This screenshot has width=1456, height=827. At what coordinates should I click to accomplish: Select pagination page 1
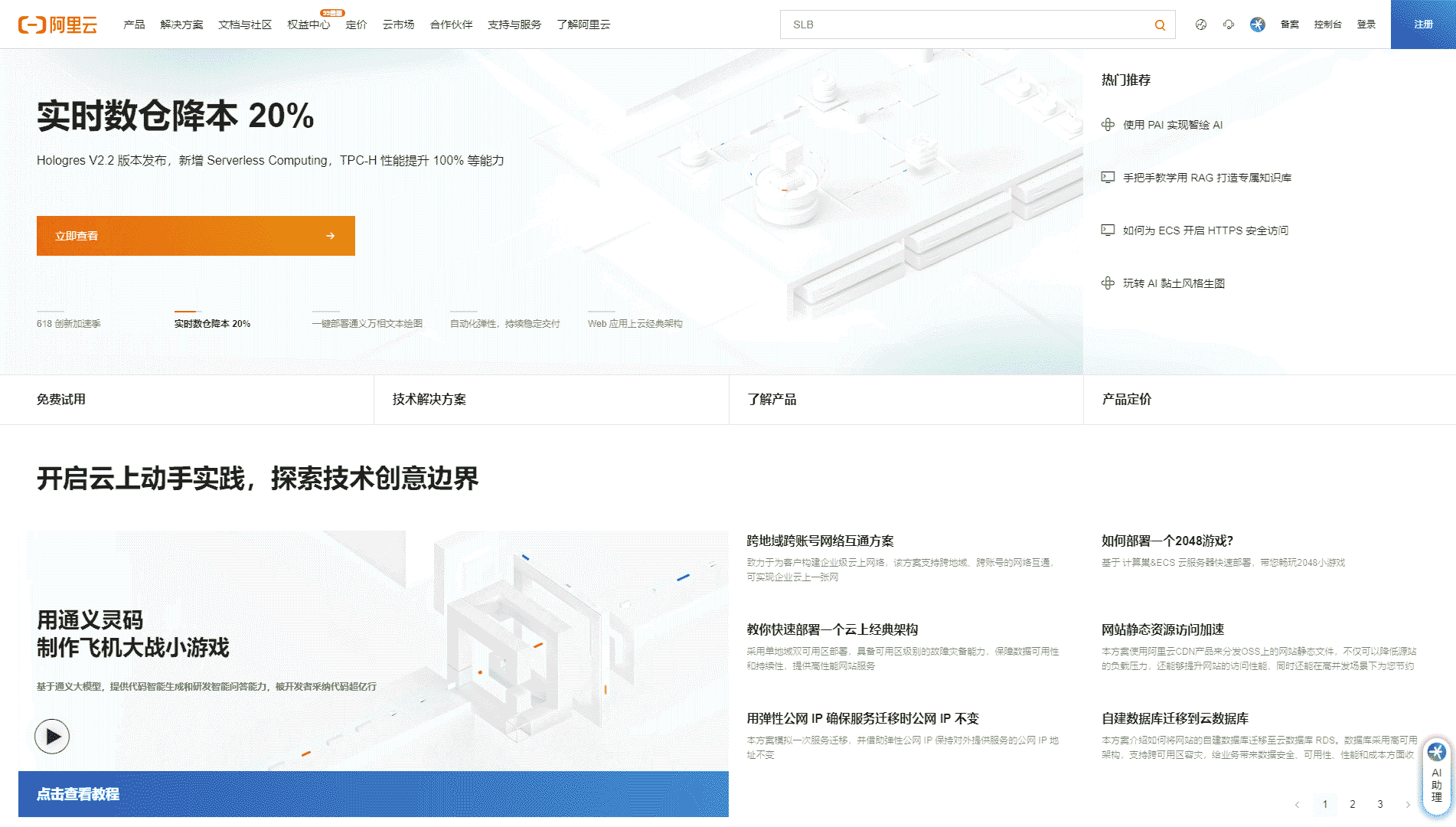pos(1325,804)
